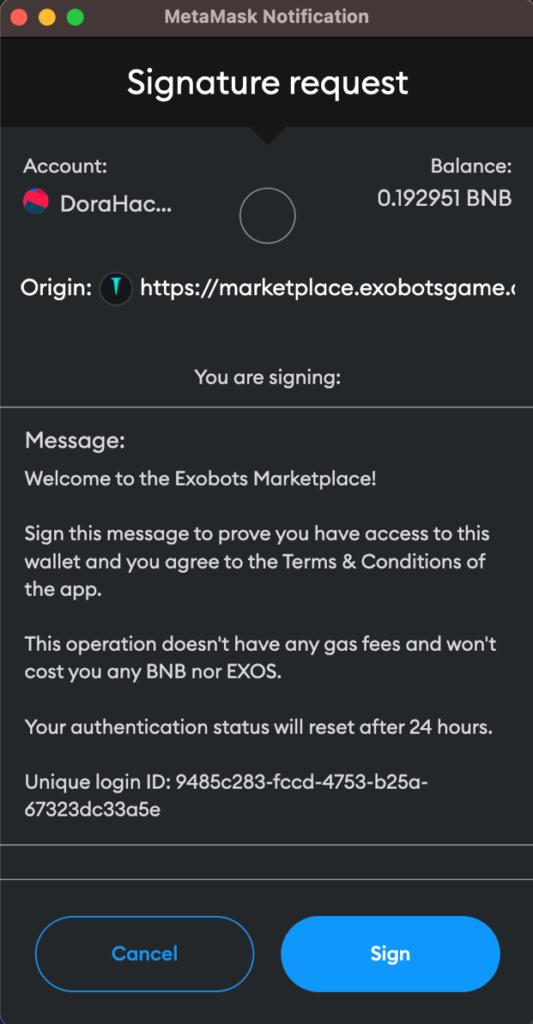Minimize the MetaMask Notification window

coord(47,16)
